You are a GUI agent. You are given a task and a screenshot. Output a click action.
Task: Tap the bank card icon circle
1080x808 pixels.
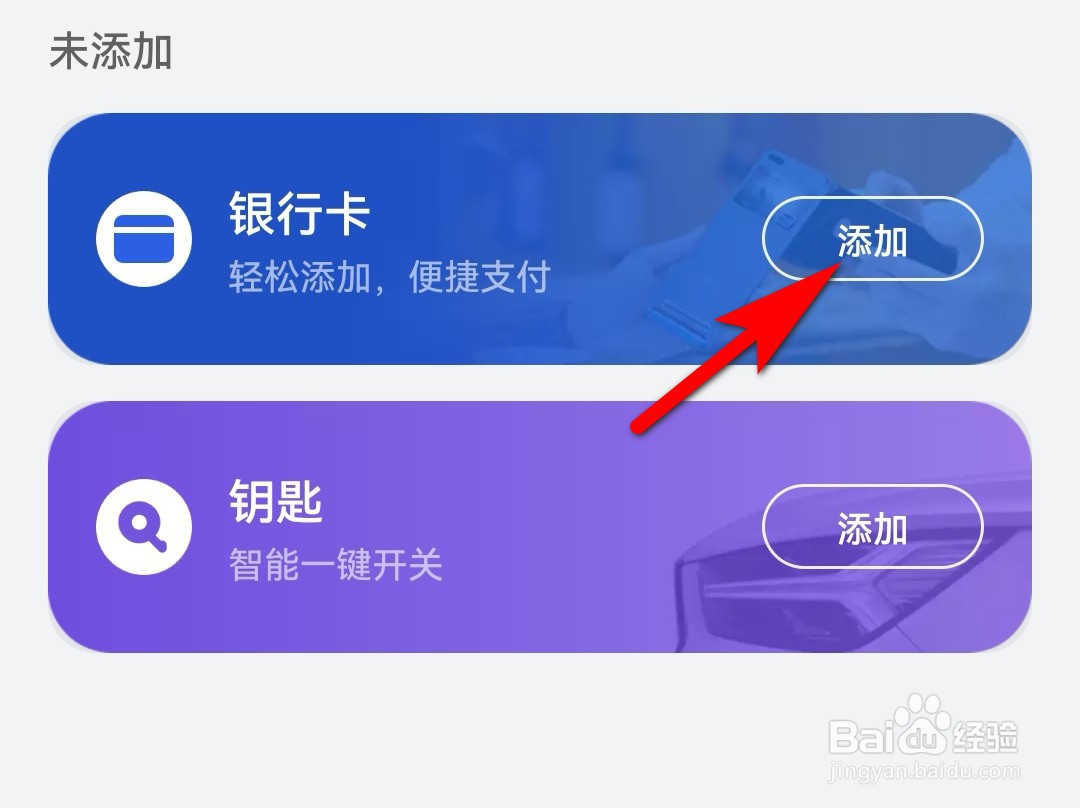coord(144,239)
